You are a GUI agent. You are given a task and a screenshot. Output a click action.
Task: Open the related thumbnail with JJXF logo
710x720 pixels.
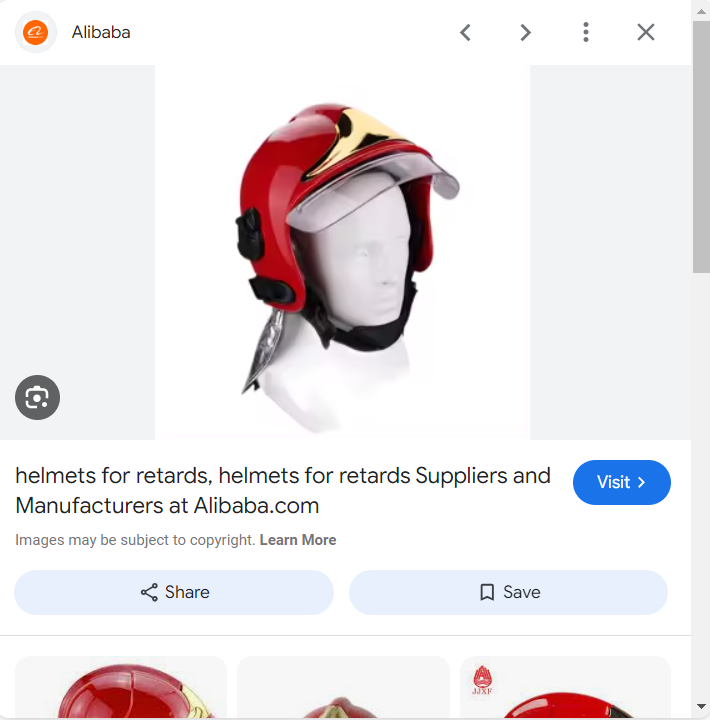(x=565, y=687)
